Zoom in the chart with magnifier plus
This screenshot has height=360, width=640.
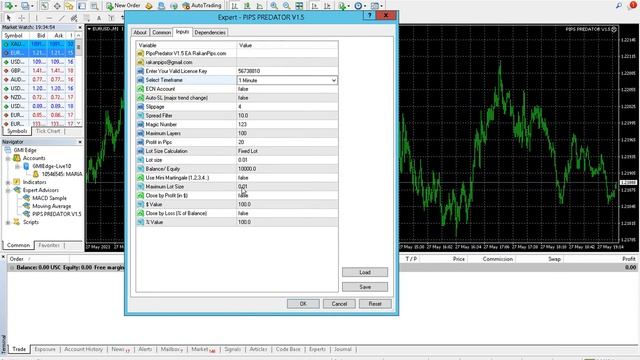(x=274, y=6)
